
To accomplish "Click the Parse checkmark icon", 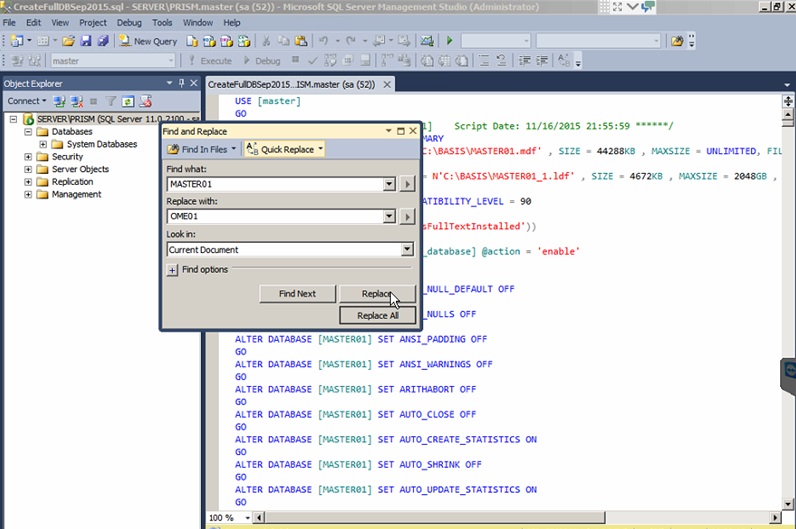I will point(313,61).
